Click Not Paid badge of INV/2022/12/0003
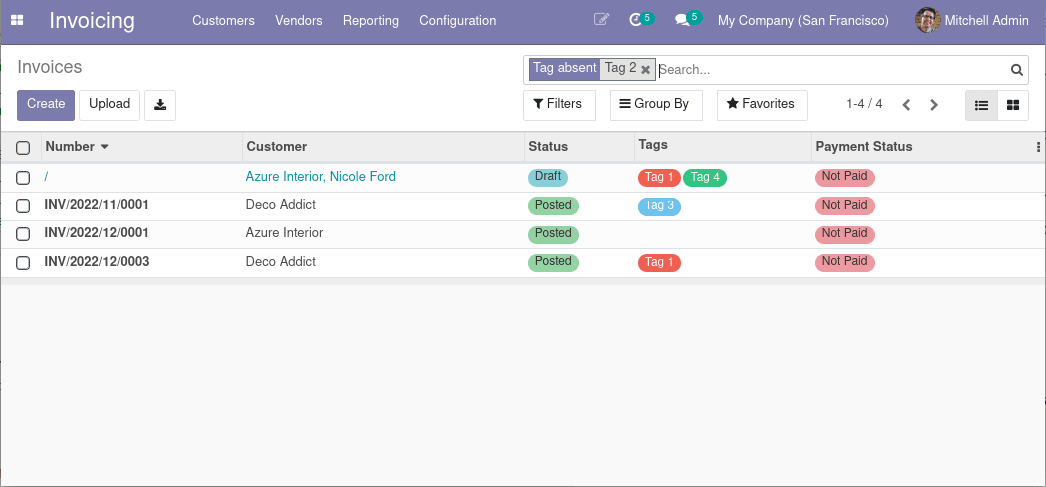The width and height of the screenshot is (1046, 487). [x=845, y=262]
